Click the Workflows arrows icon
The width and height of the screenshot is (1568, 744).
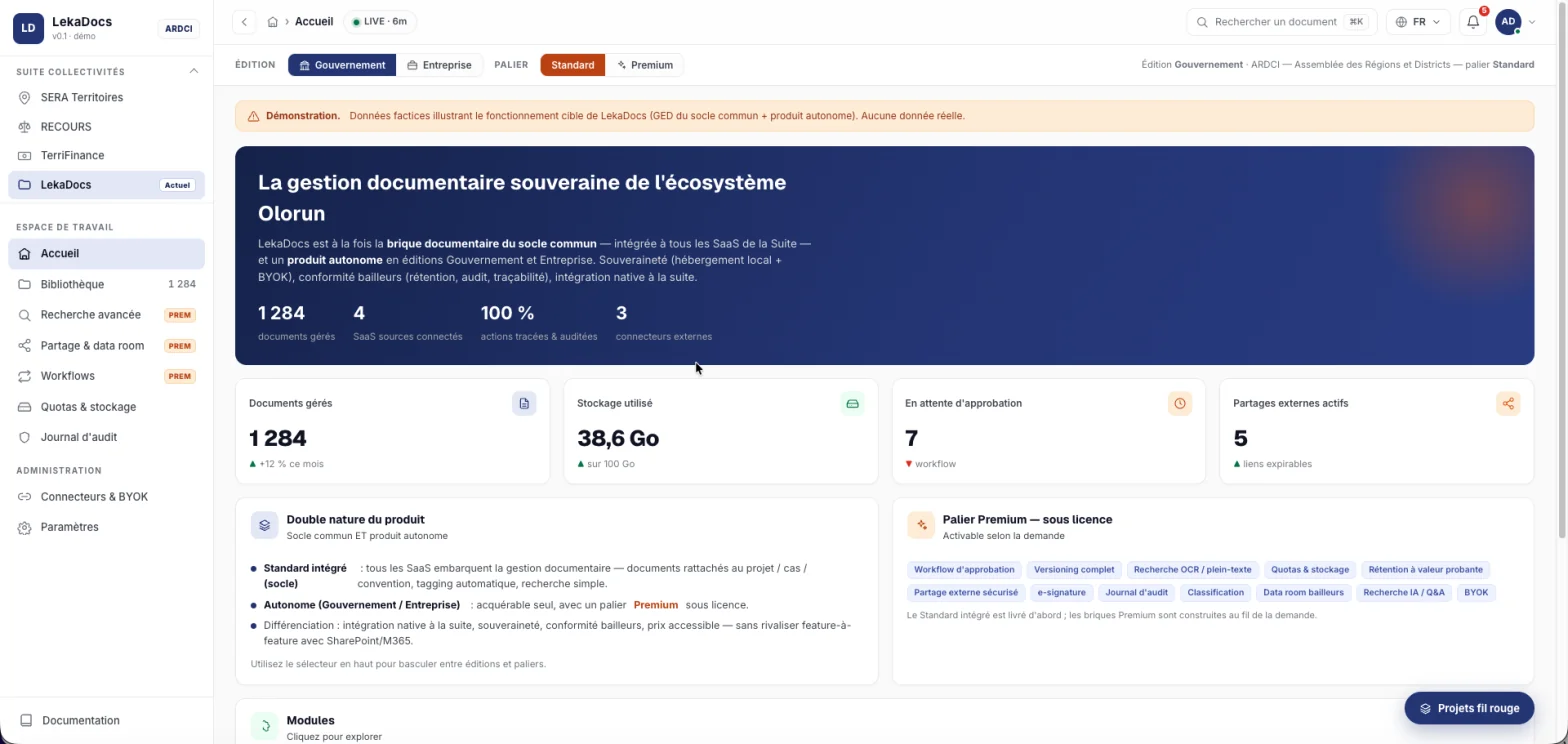[x=25, y=376]
